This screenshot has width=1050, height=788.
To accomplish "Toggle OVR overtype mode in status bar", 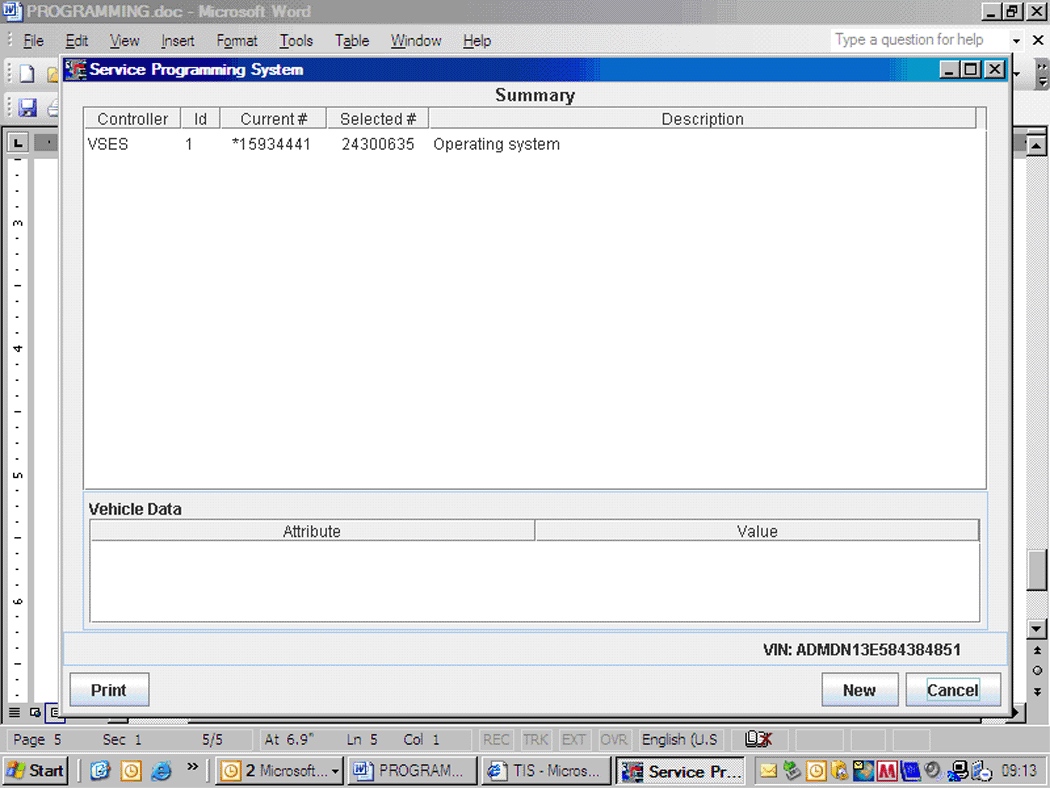I will (x=613, y=740).
